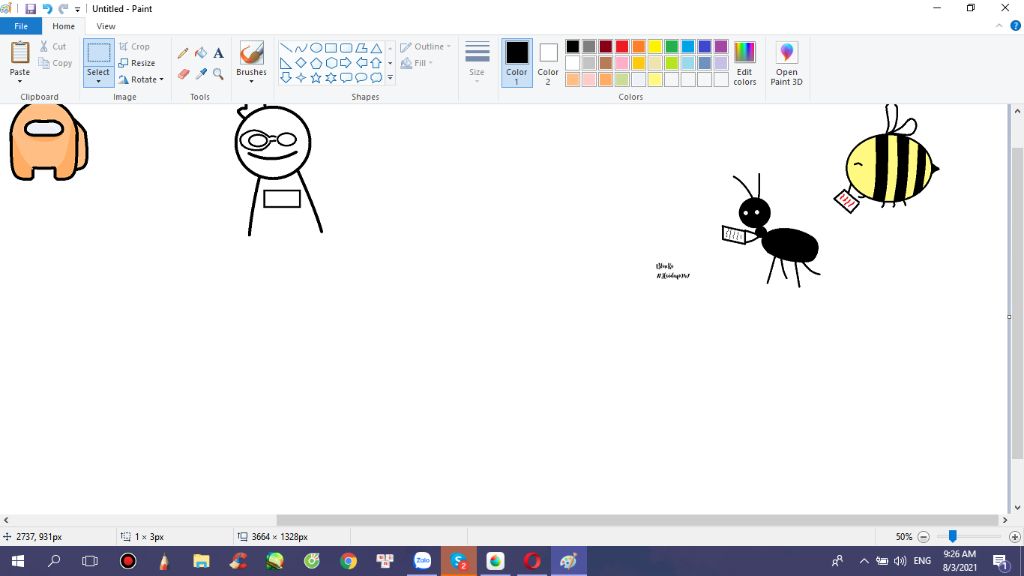Pick the green color swatch
This screenshot has height=576, width=1024.
tap(671, 46)
